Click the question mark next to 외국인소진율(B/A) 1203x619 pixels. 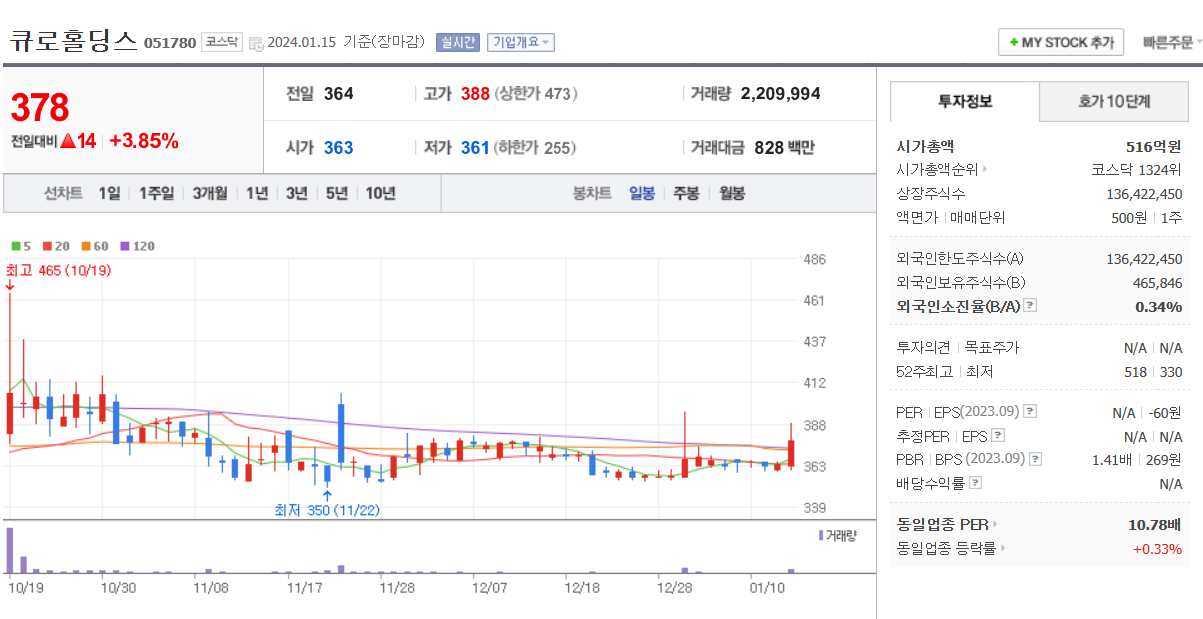pos(1030,306)
